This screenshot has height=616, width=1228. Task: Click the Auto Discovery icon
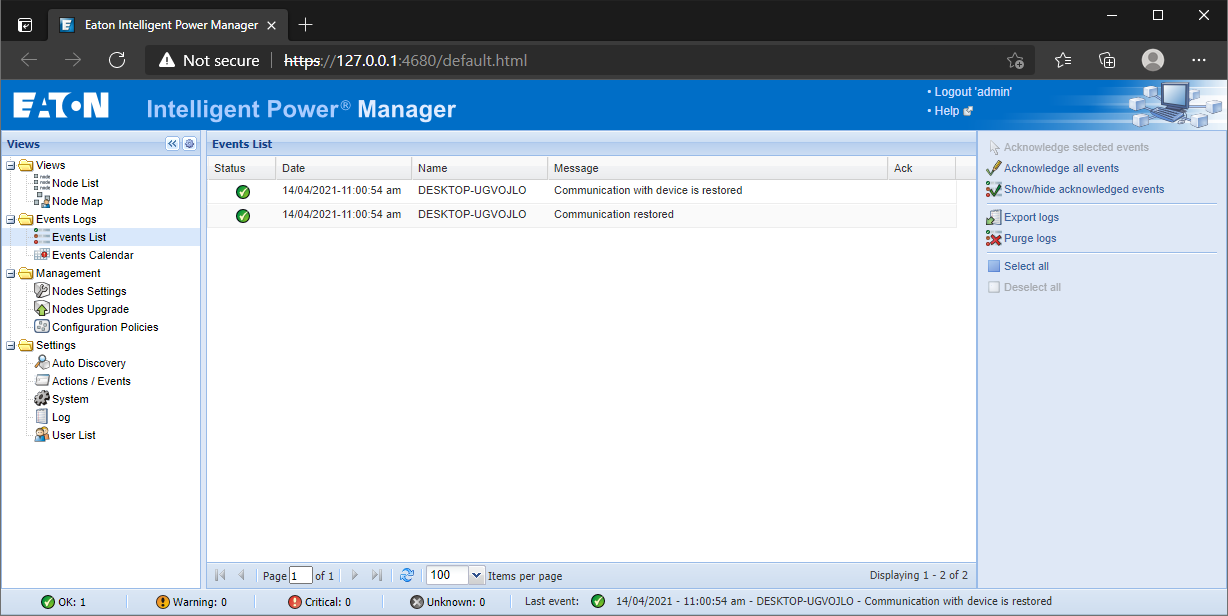[x=42, y=363]
